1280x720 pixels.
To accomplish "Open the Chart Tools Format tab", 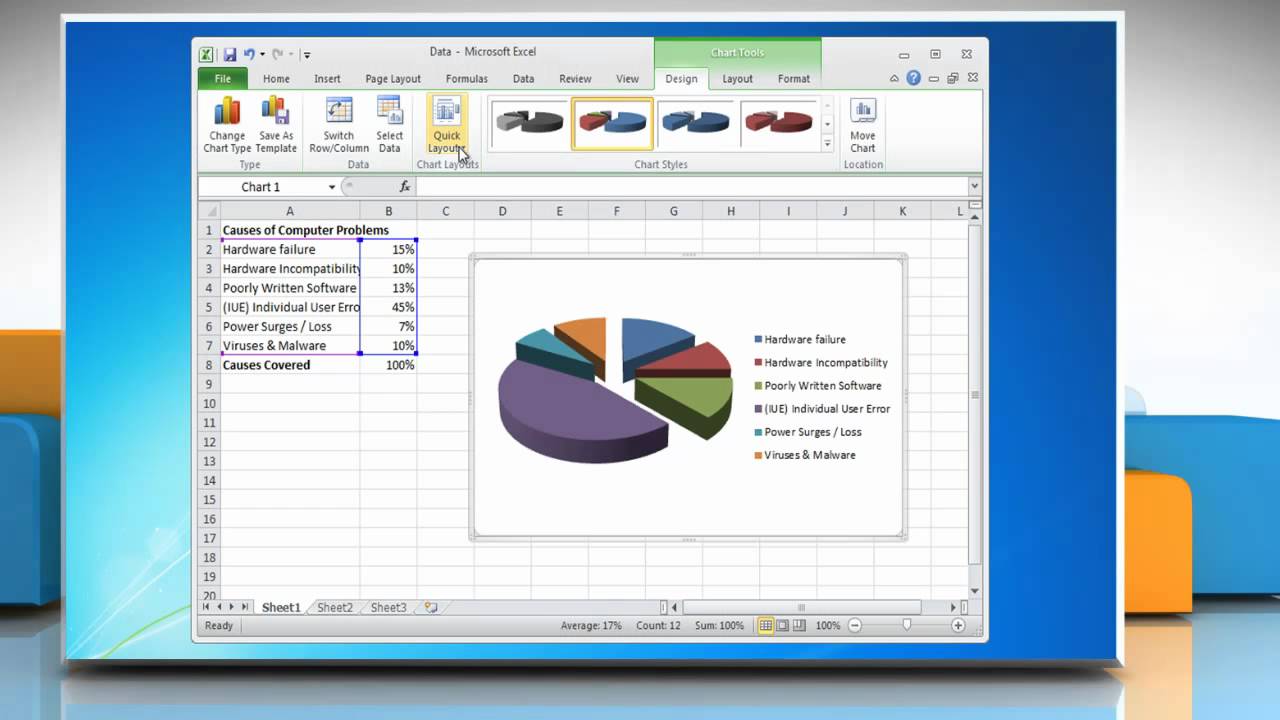I will [794, 79].
